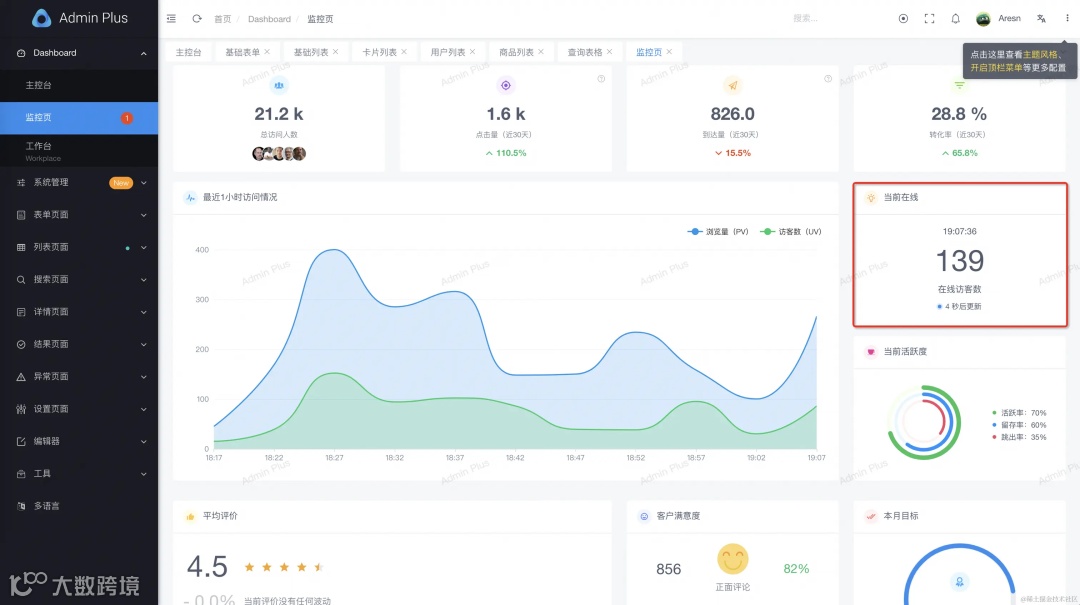Click the smiley face satisfaction icon
1080x605 pixels.
(x=732, y=559)
